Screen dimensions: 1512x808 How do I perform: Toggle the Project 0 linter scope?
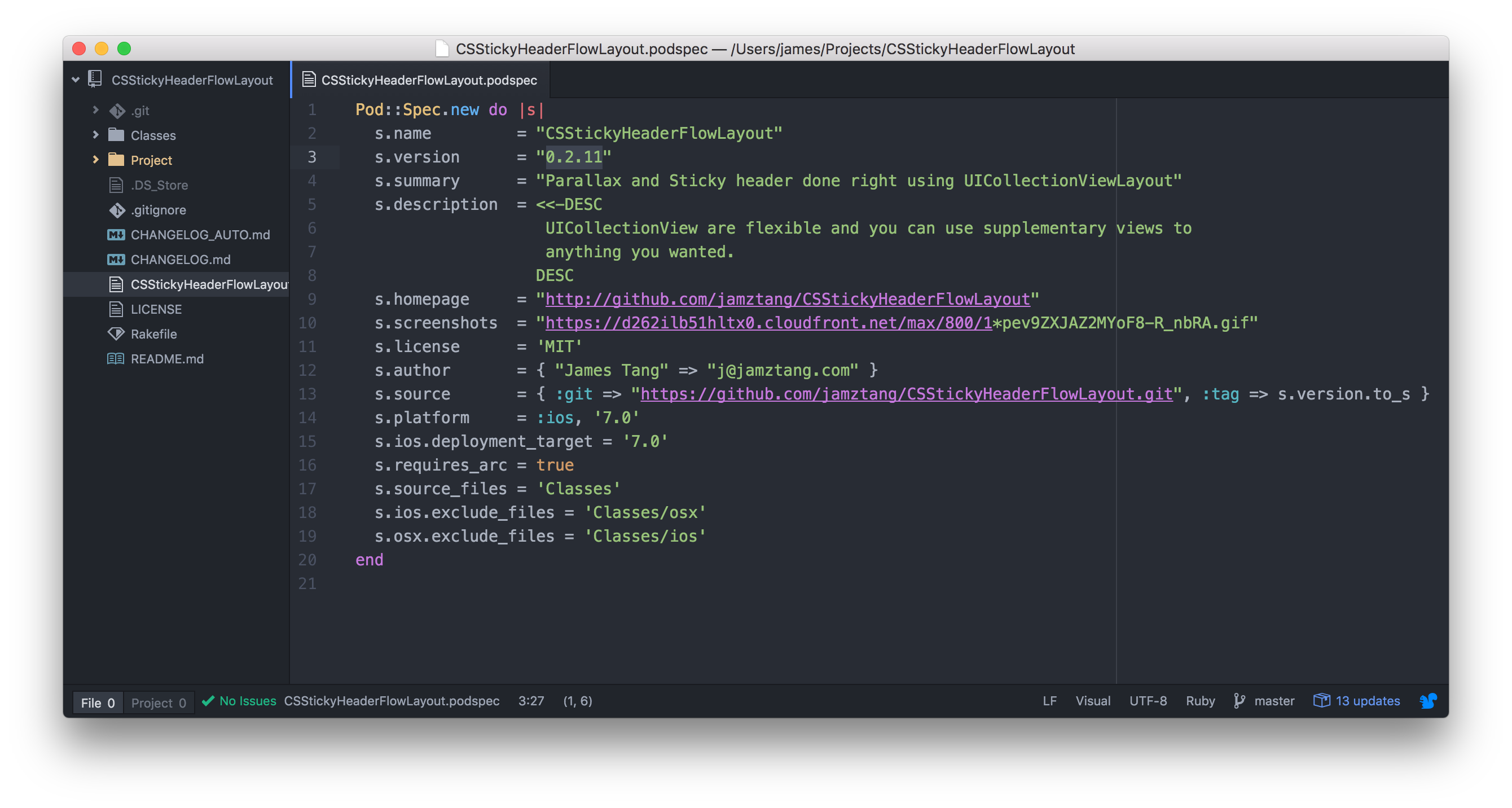pos(159,702)
